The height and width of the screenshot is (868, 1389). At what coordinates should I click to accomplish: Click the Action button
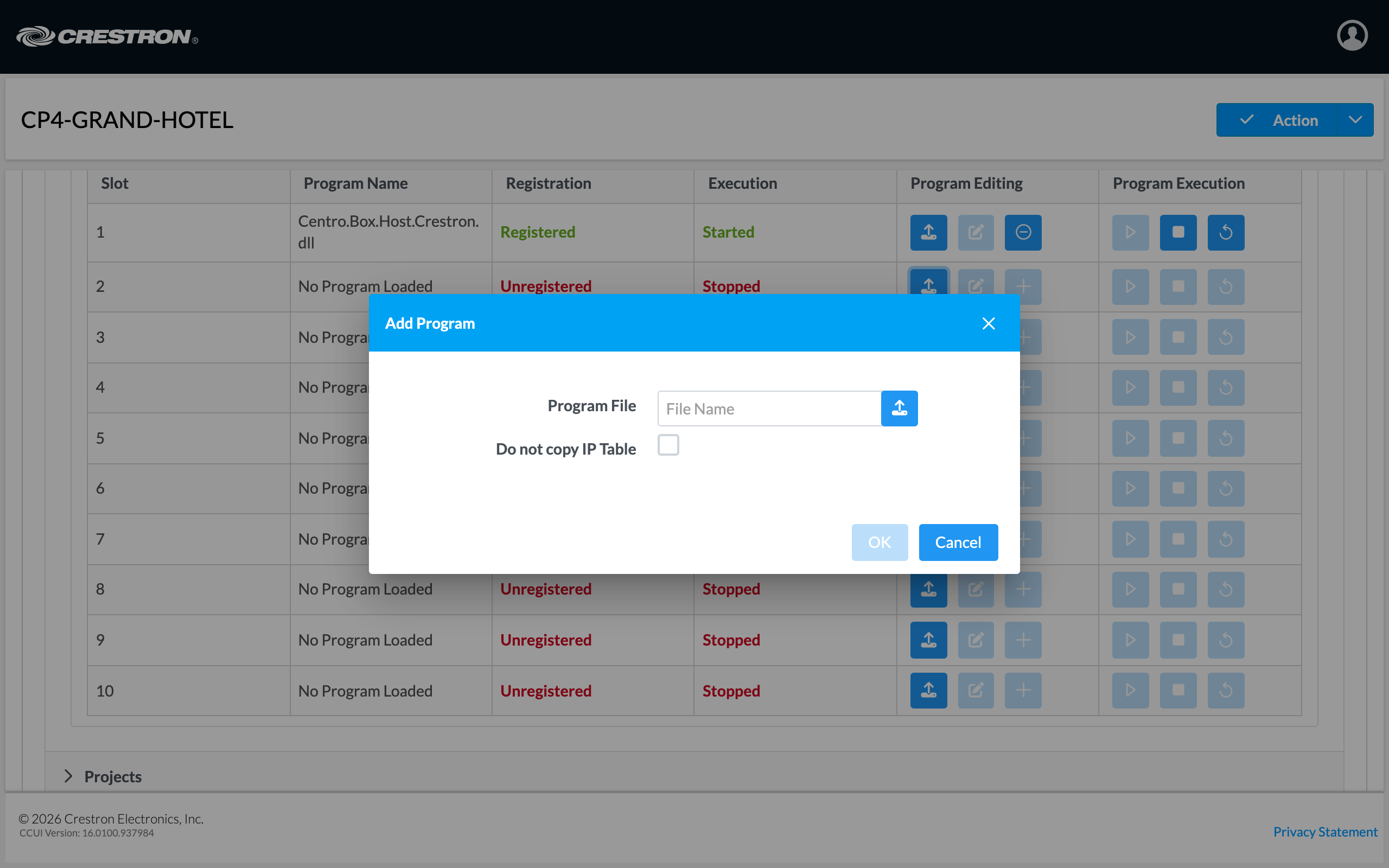click(1277, 120)
